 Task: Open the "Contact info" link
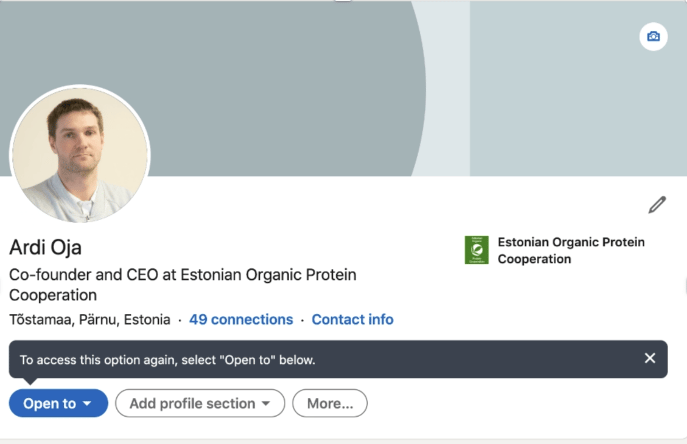point(352,320)
